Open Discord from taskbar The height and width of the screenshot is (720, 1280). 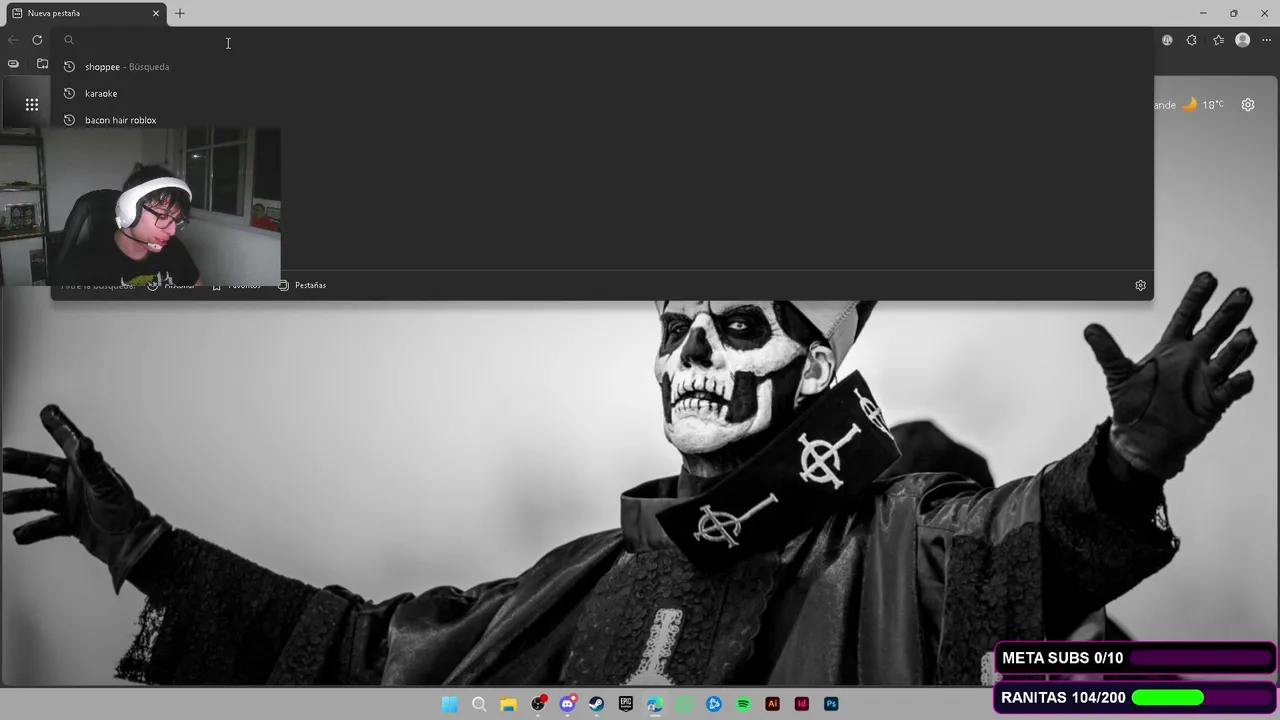pos(567,704)
